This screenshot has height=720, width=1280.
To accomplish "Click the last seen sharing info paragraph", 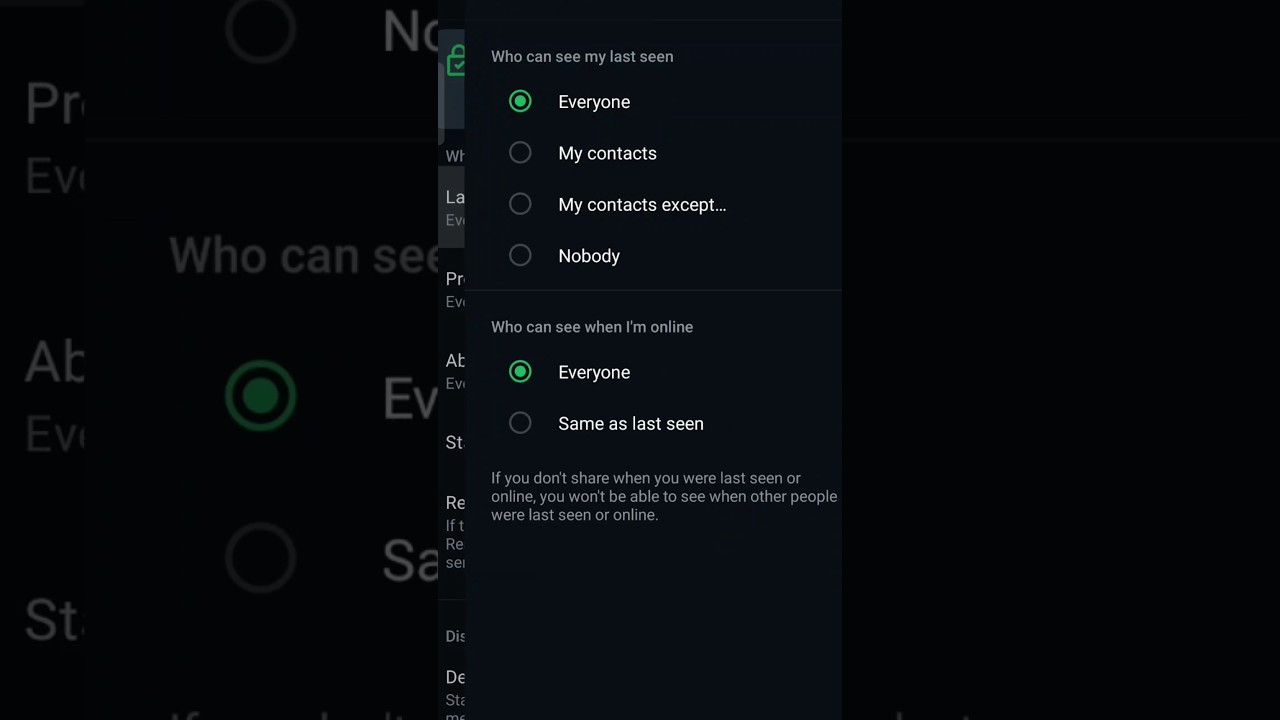I will click(663, 496).
